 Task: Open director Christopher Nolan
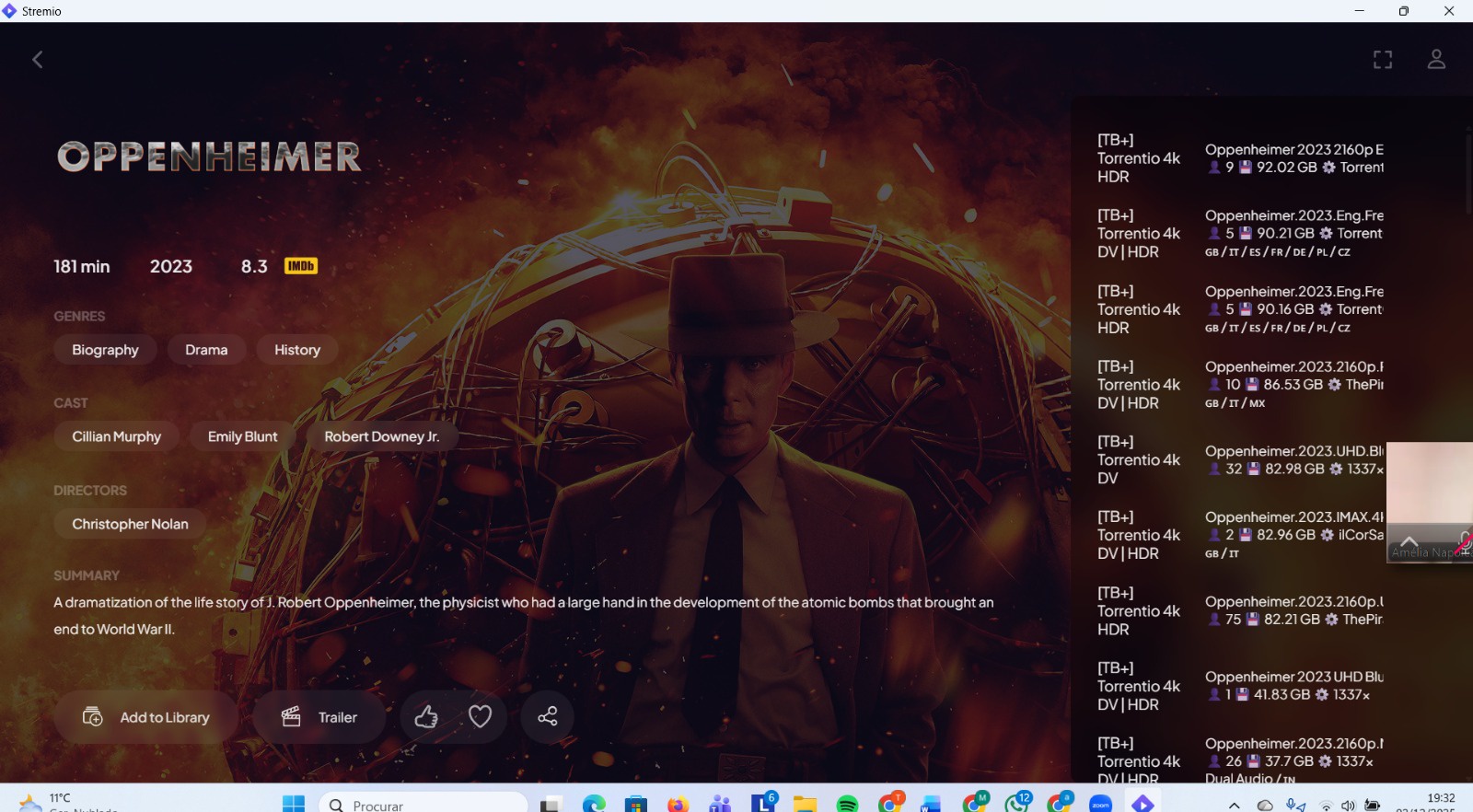click(130, 524)
